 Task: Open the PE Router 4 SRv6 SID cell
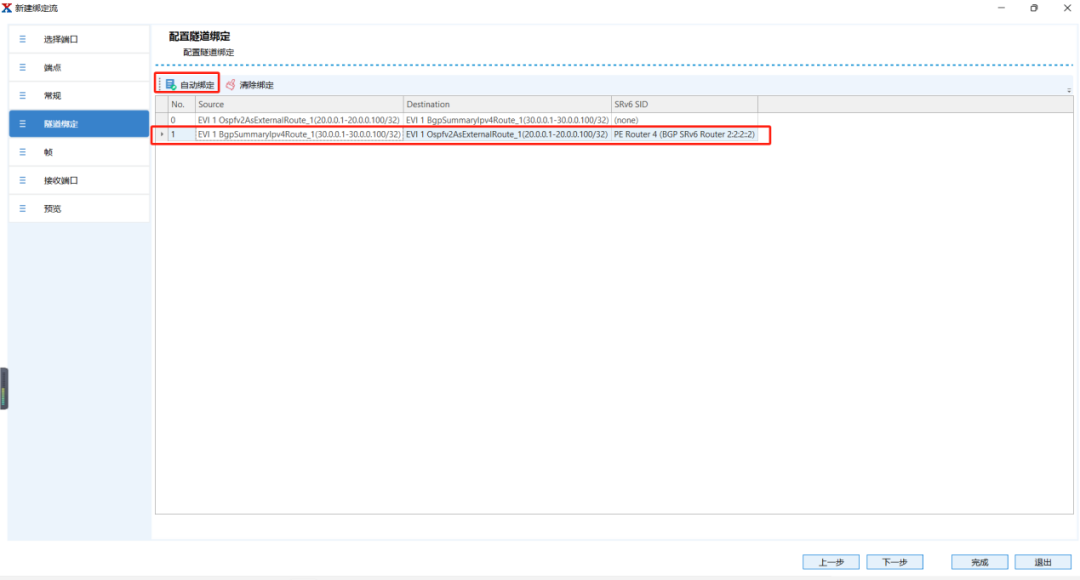coord(685,134)
